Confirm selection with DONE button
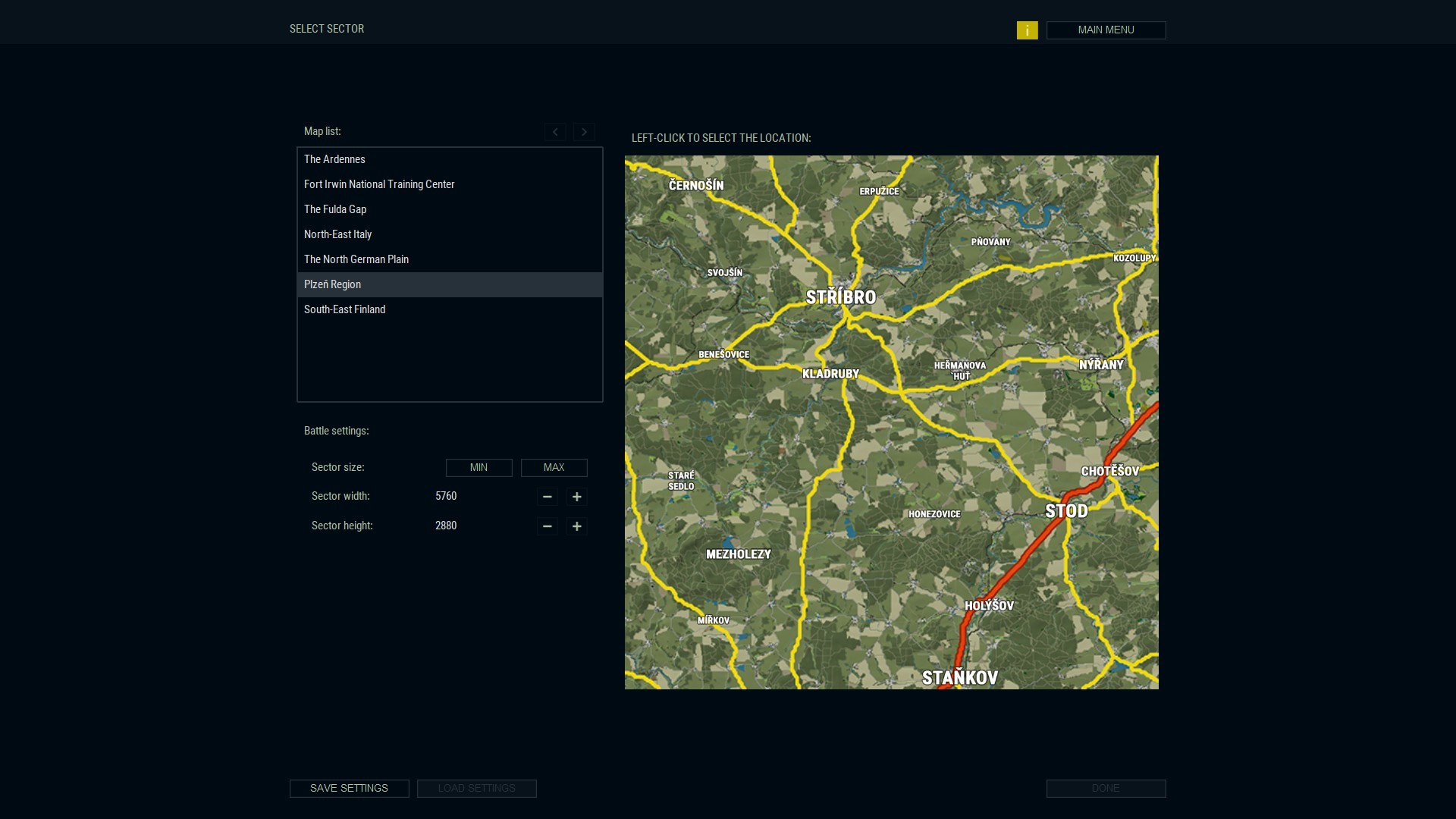Viewport: 1456px width, 819px height. coord(1105,788)
